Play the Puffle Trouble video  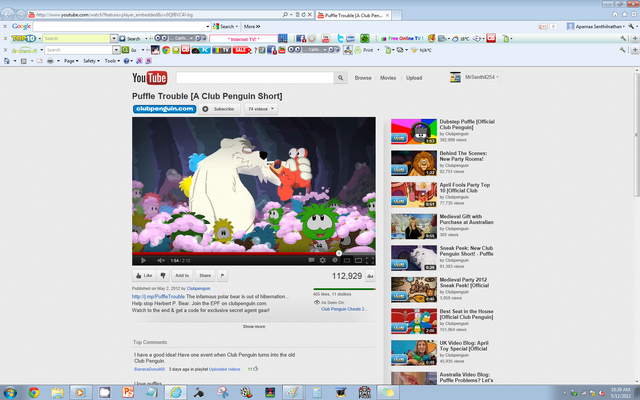point(143,260)
